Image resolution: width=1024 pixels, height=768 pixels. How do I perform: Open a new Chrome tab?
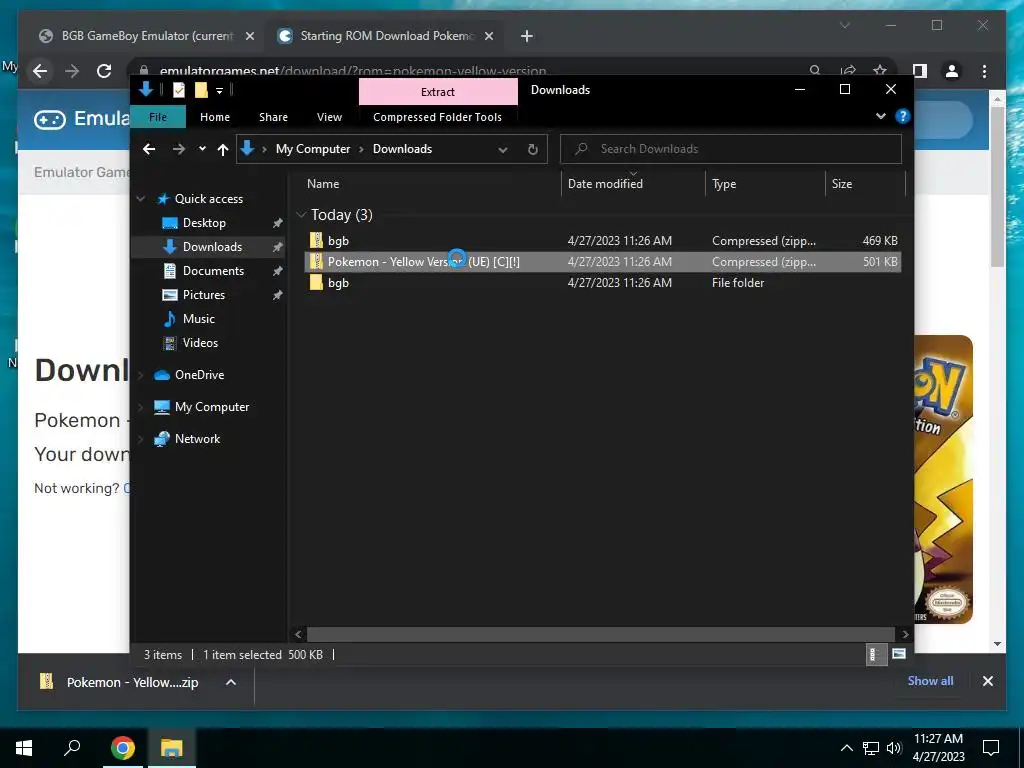coord(527,36)
